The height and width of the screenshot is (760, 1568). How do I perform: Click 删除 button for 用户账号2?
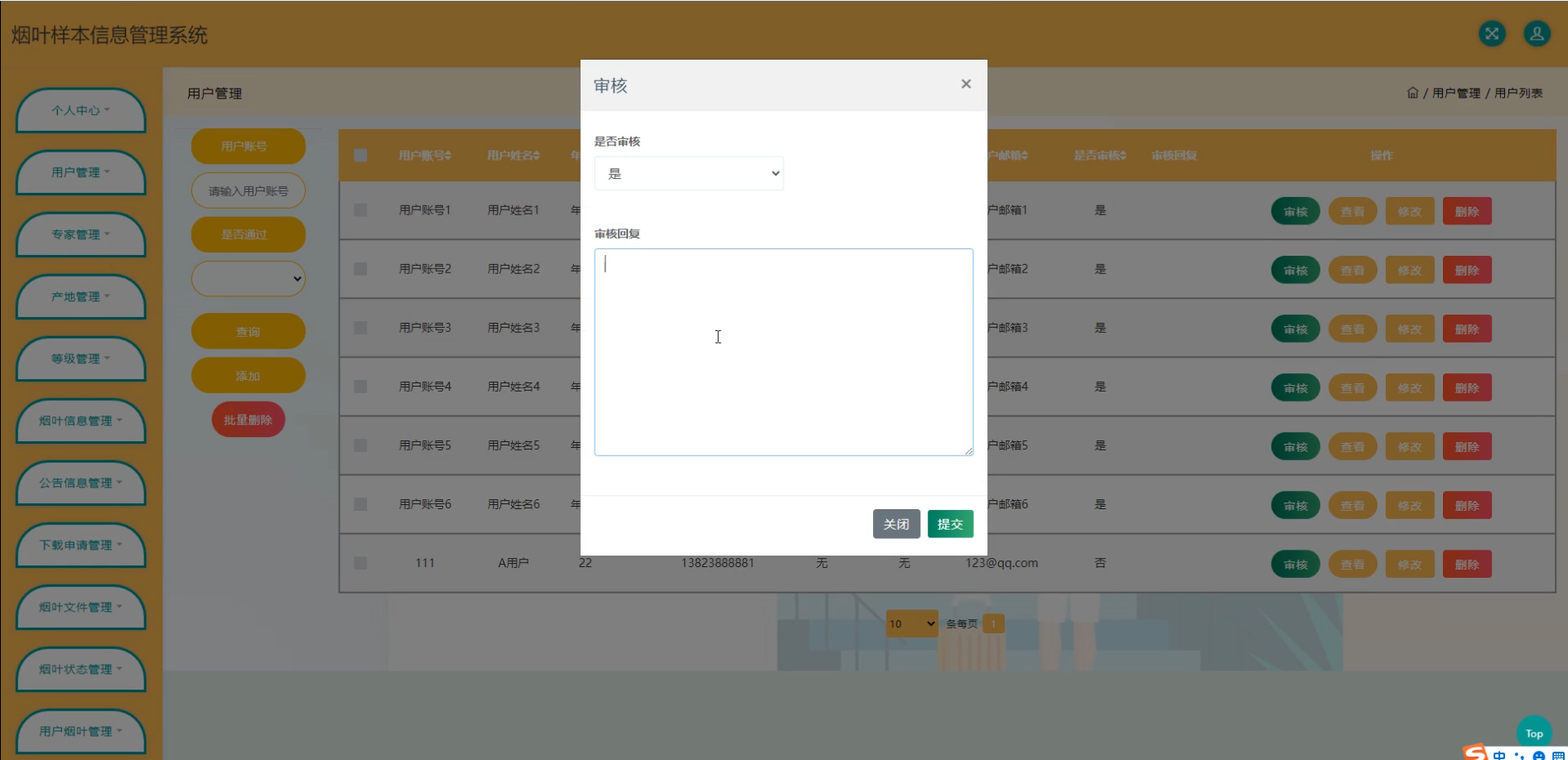(x=1467, y=270)
